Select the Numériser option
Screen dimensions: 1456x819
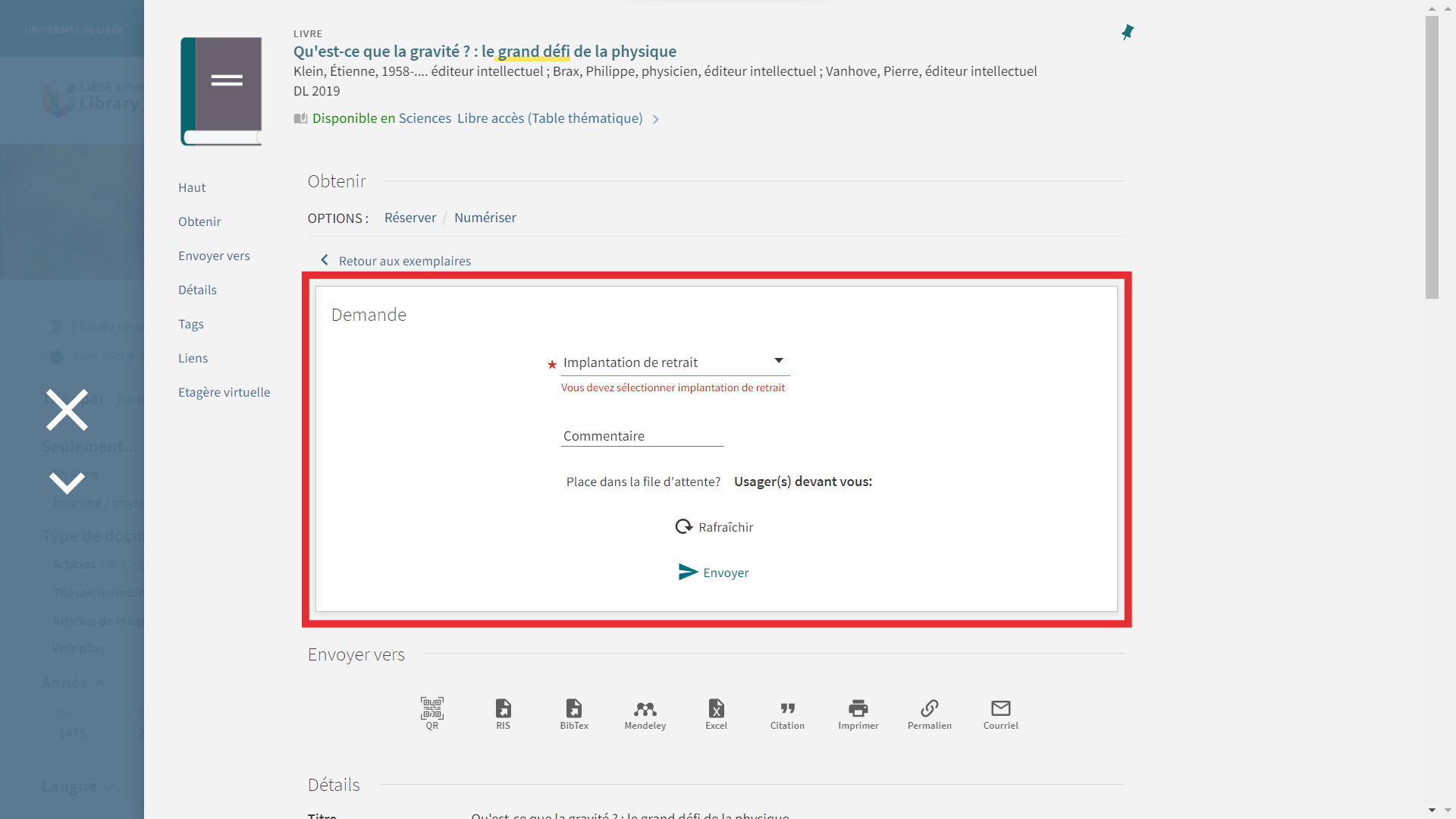coord(485,218)
